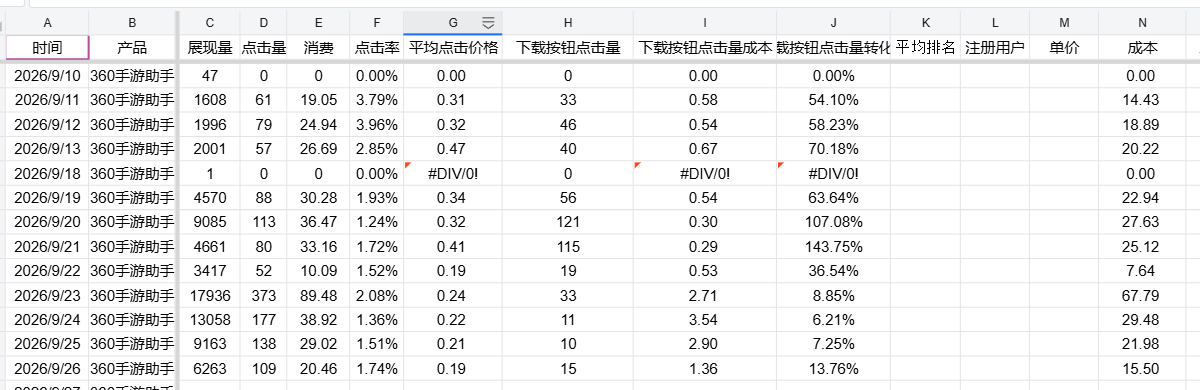Select column N header
Screen dimensions: 1200x390
pyautogui.click(x=1141, y=22)
